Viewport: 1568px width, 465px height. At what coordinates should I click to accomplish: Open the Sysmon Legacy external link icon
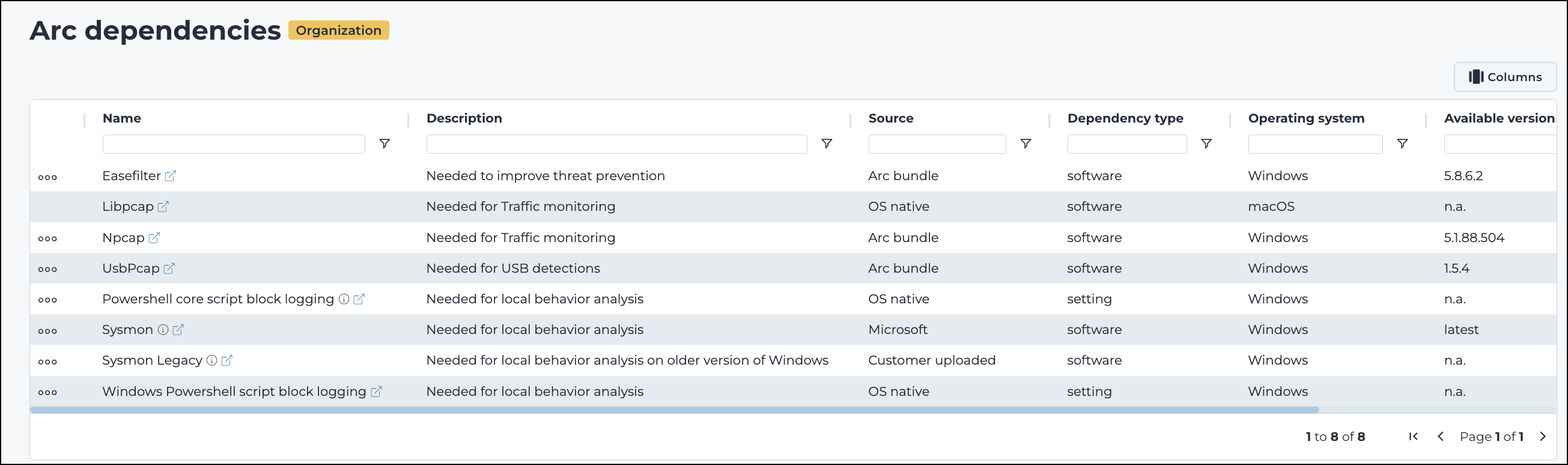227,360
